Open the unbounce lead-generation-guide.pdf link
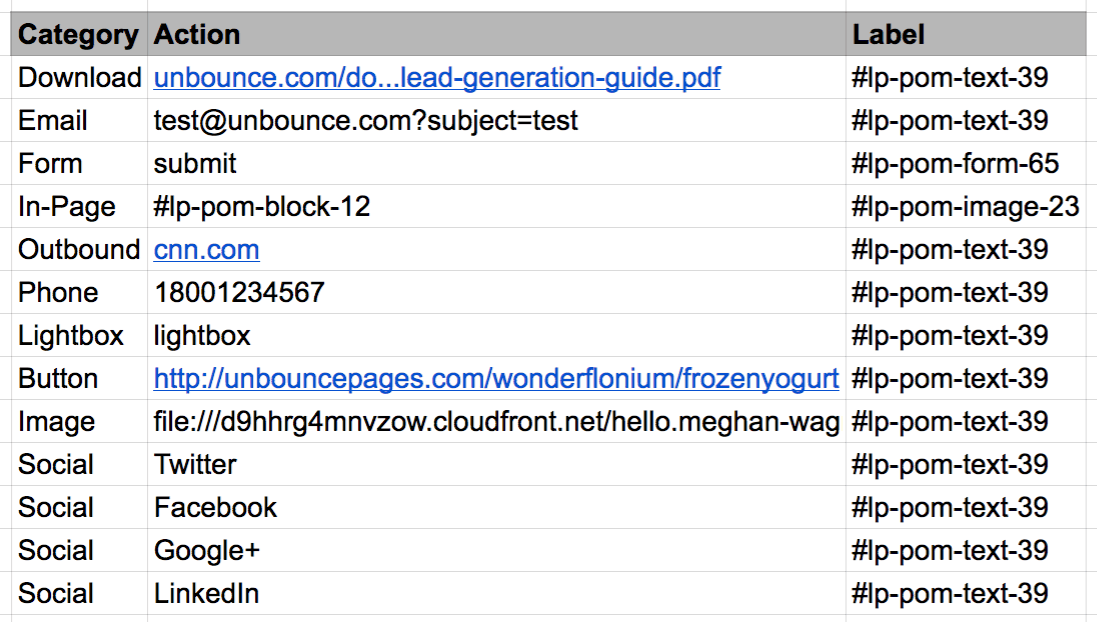 point(436,78)
